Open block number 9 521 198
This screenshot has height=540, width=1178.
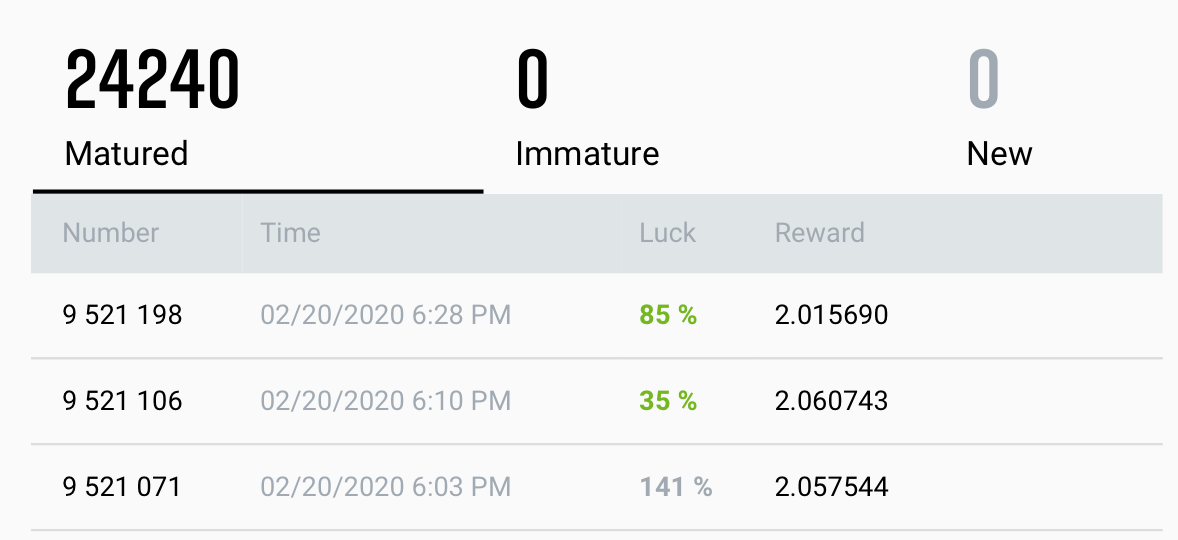click(x=122, y=316)
